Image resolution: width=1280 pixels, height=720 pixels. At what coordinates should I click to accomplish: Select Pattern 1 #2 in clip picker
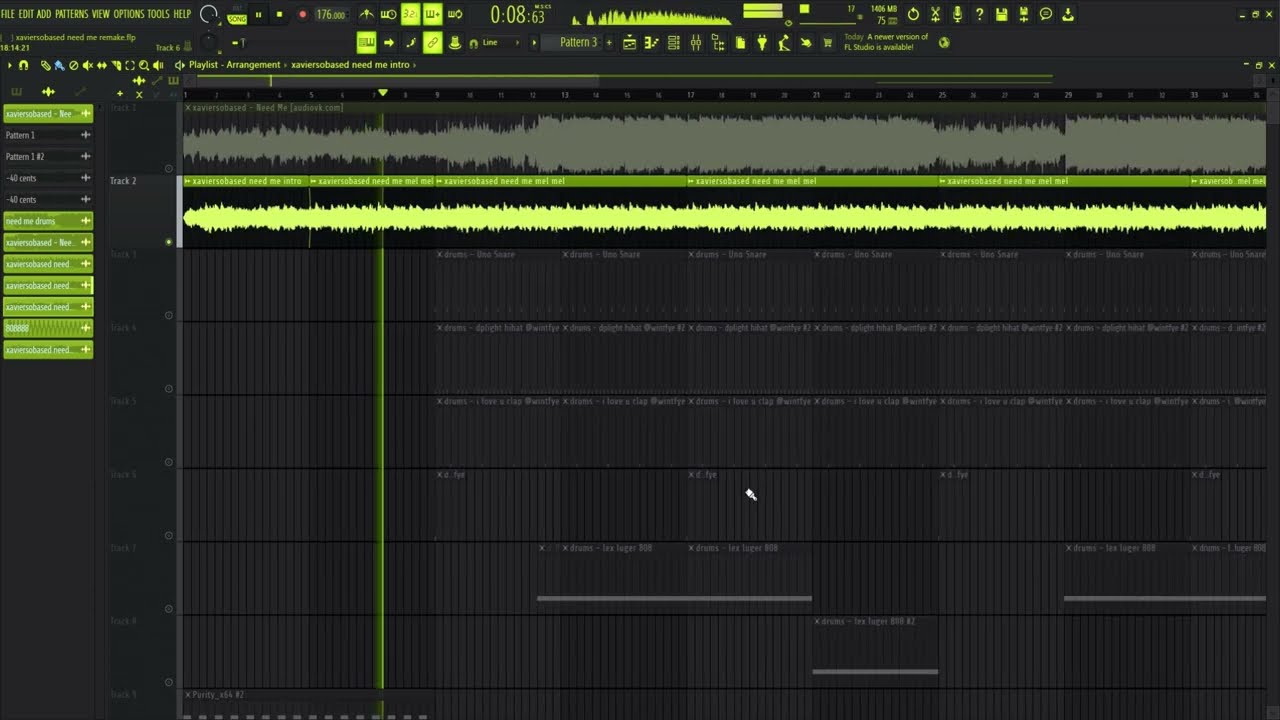(x=48, y=157)
